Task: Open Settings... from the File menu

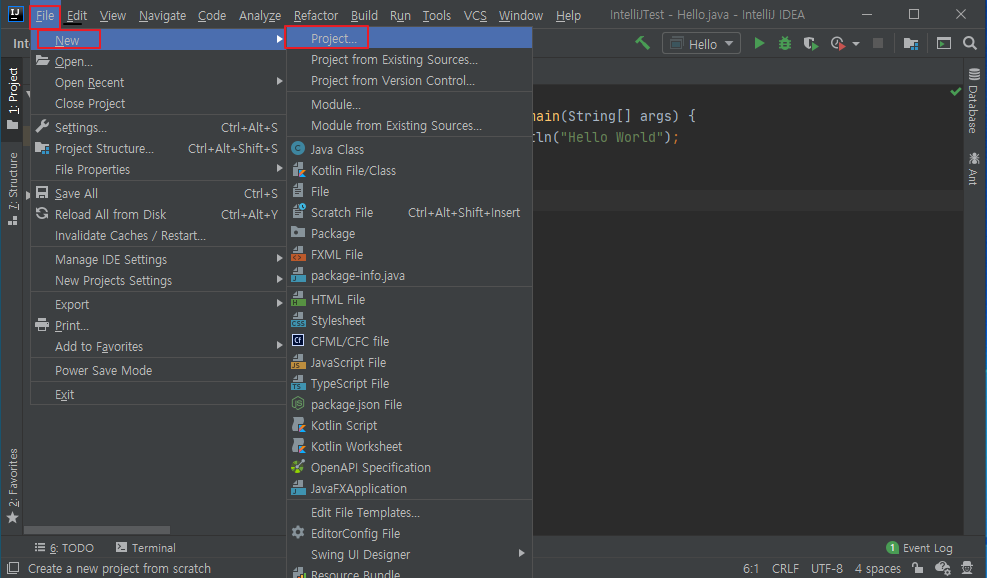Action: [159, 127]
